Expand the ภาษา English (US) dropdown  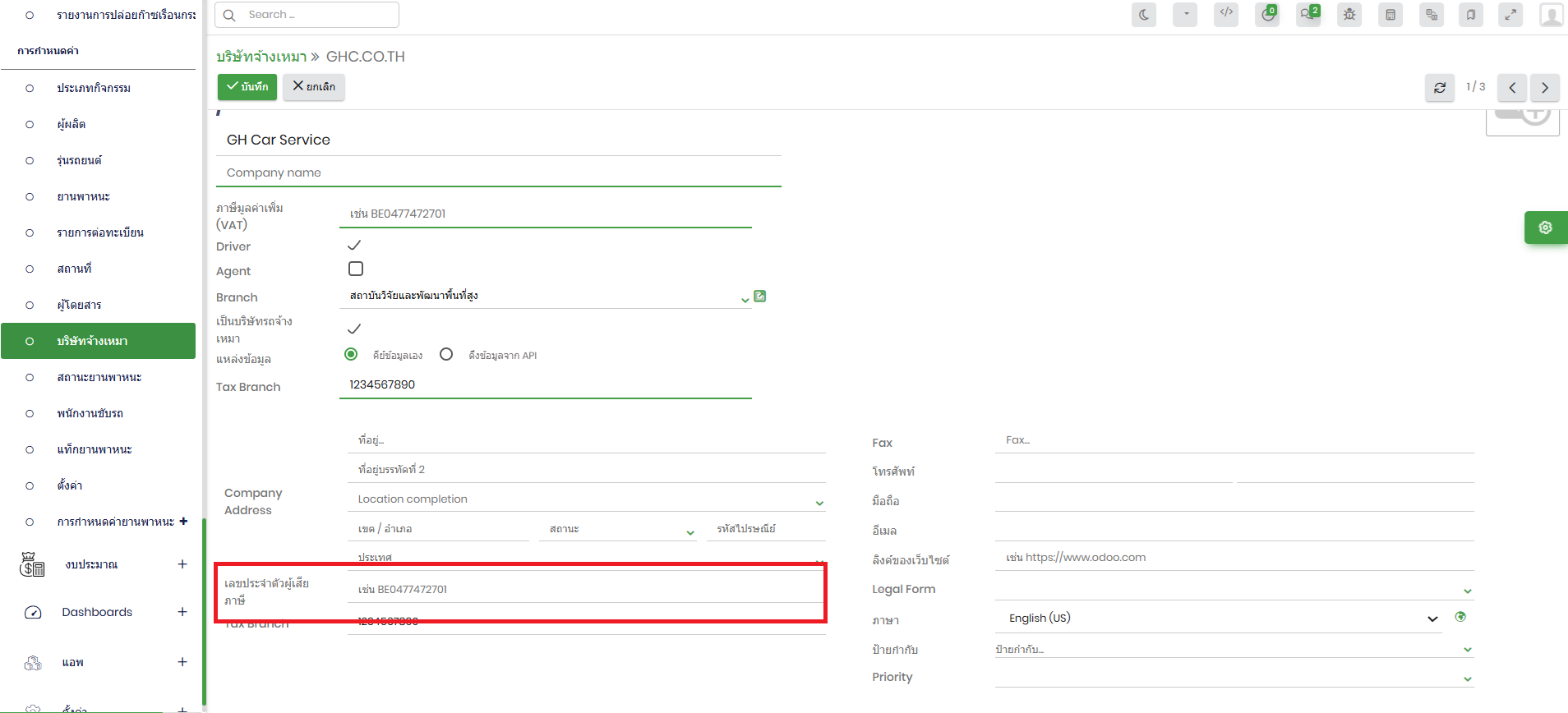1432,619
